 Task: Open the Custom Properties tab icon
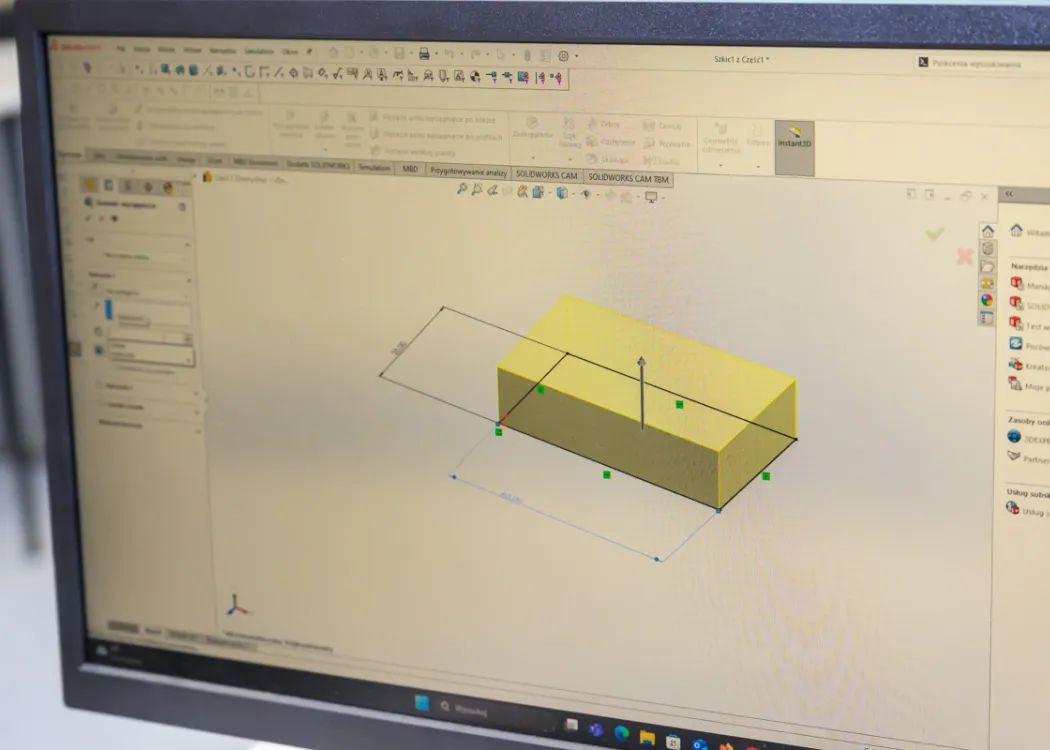[986, 318]
